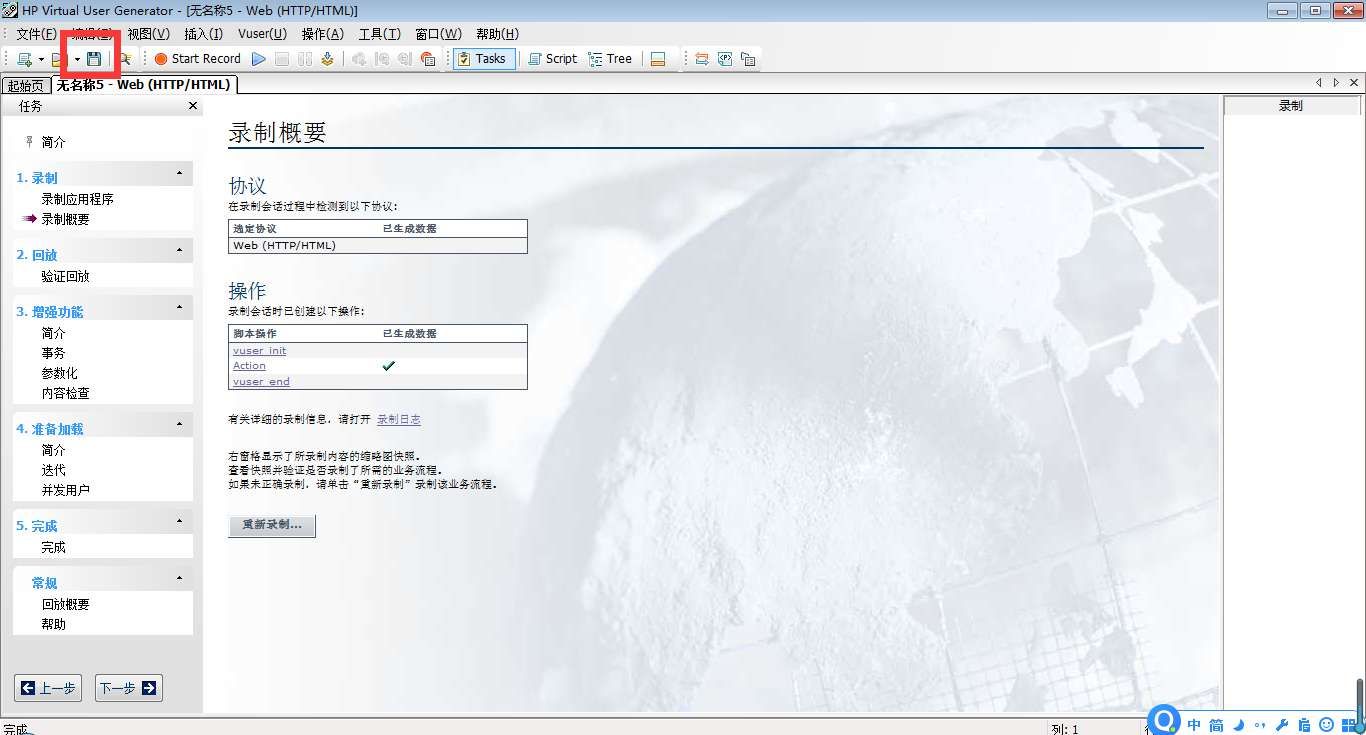
Task: Open the 窗口(W) menu
Action: coord(438,34)
